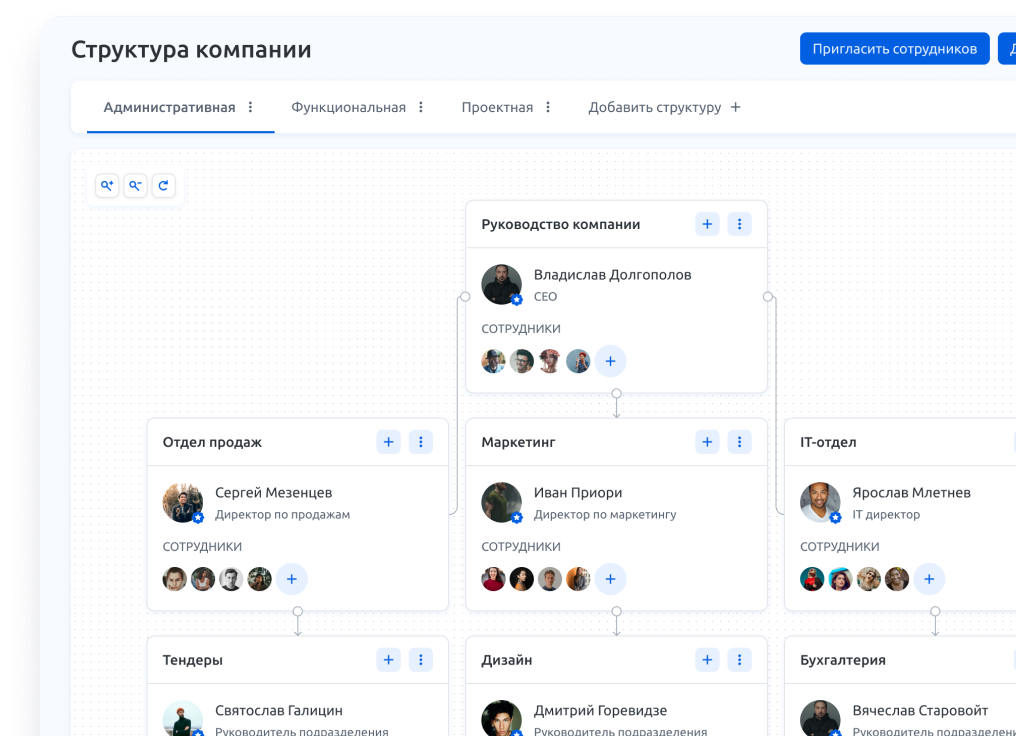Image resolution: width=1016 pixels, height=736 pixels.
Task: Click the plus icon on Отдел продаж header
Action: pos(388,441)
